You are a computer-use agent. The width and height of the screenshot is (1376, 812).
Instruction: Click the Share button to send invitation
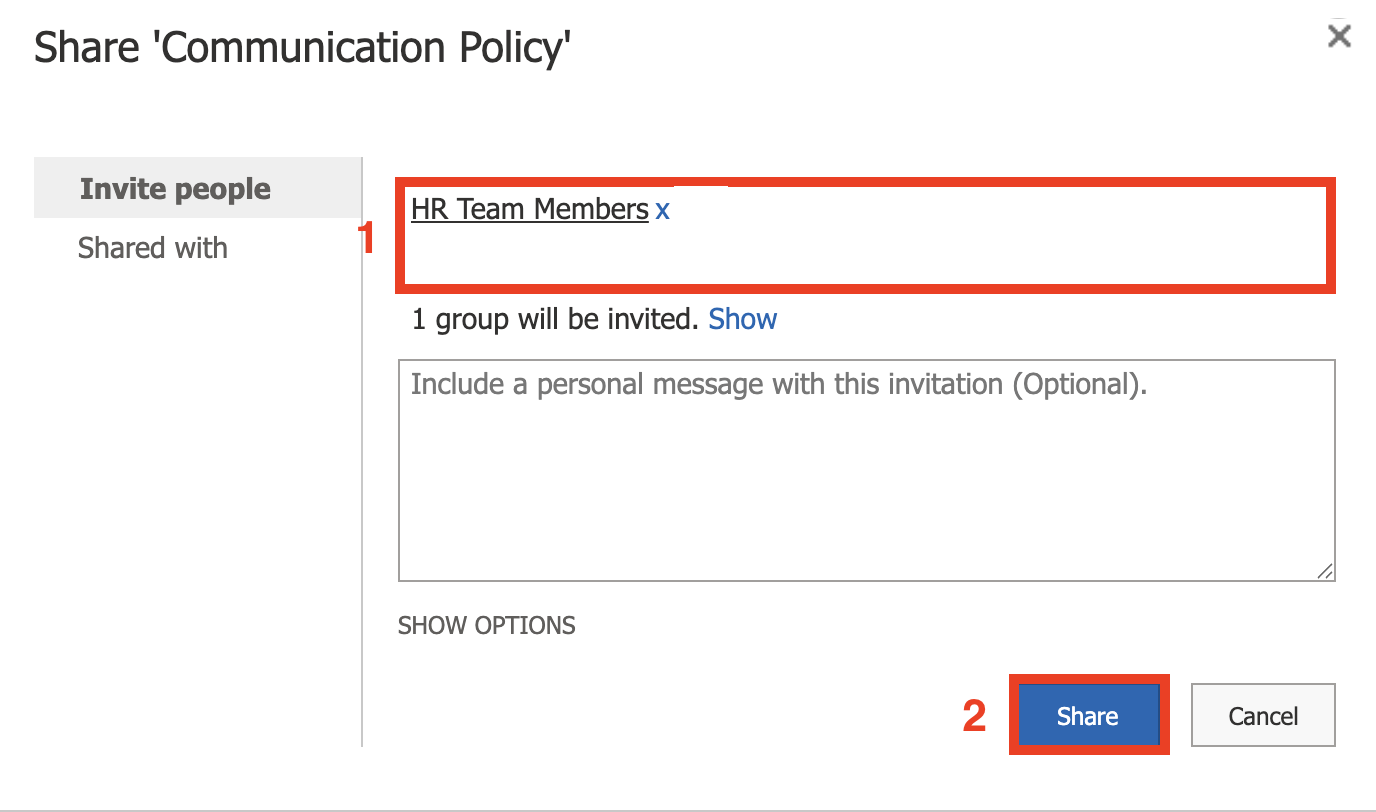tap(1088, 715)
